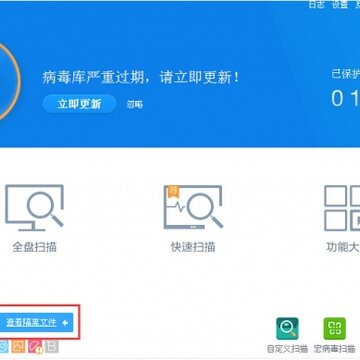Open the 功能大全 grid icon
The width and height of the screenshot is (360, 360).
coord(342,208)
